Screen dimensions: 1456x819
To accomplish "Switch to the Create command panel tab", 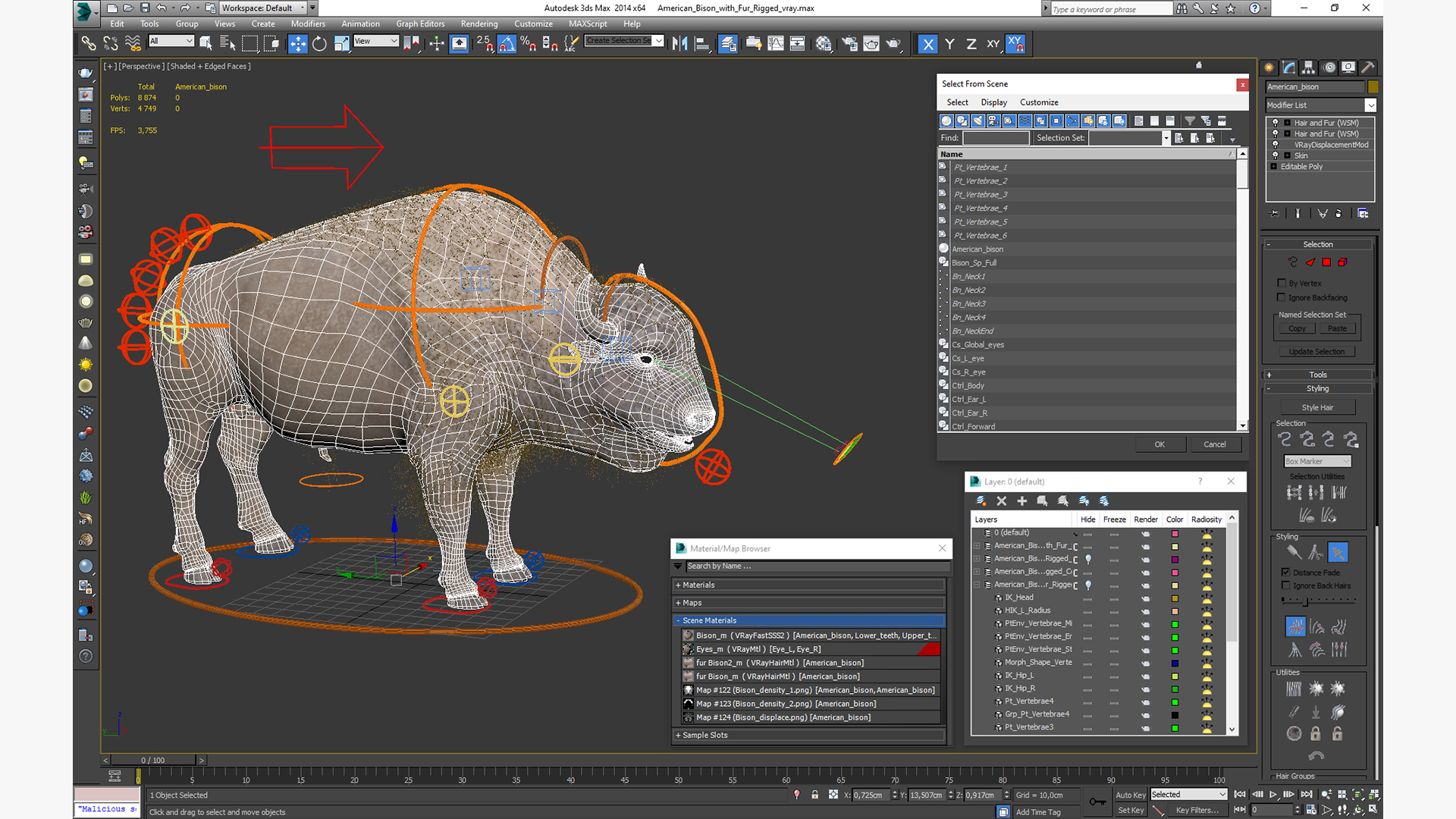I will click(x=1269, y=67).
